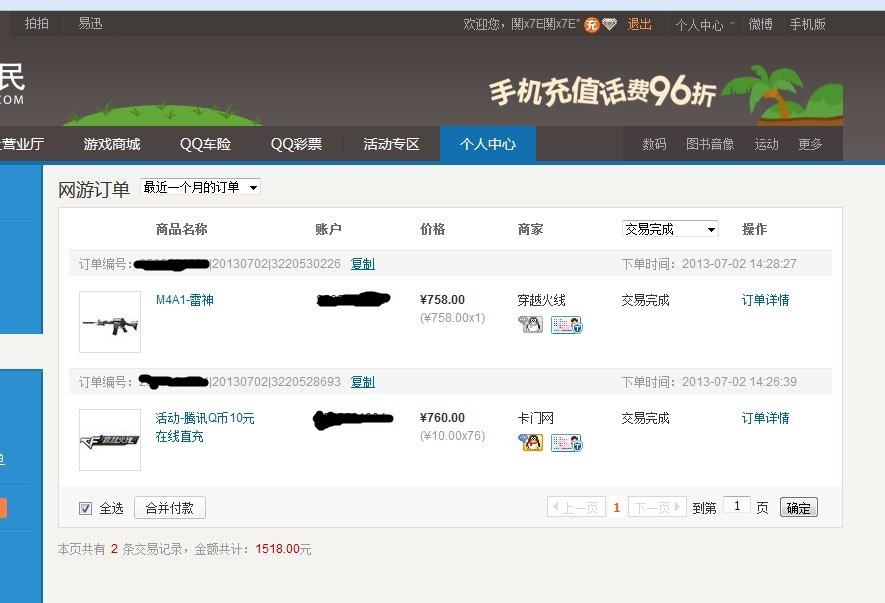Click the 退出 logout link
The image size is (885, 603).
pyautogui.click(x=639, y=24)
